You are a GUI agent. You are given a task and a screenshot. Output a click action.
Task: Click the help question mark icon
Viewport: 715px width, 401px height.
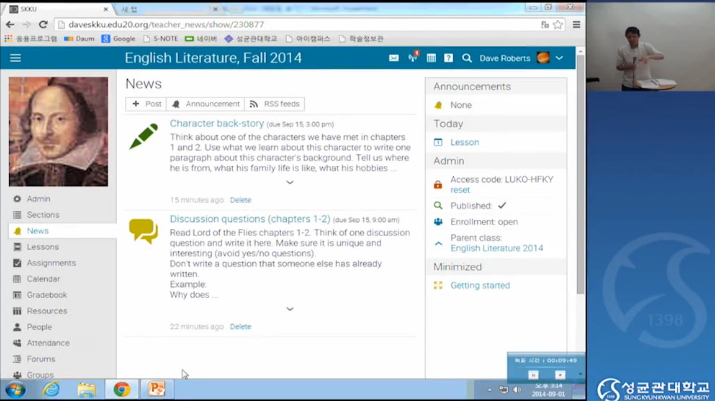point(448,58)
